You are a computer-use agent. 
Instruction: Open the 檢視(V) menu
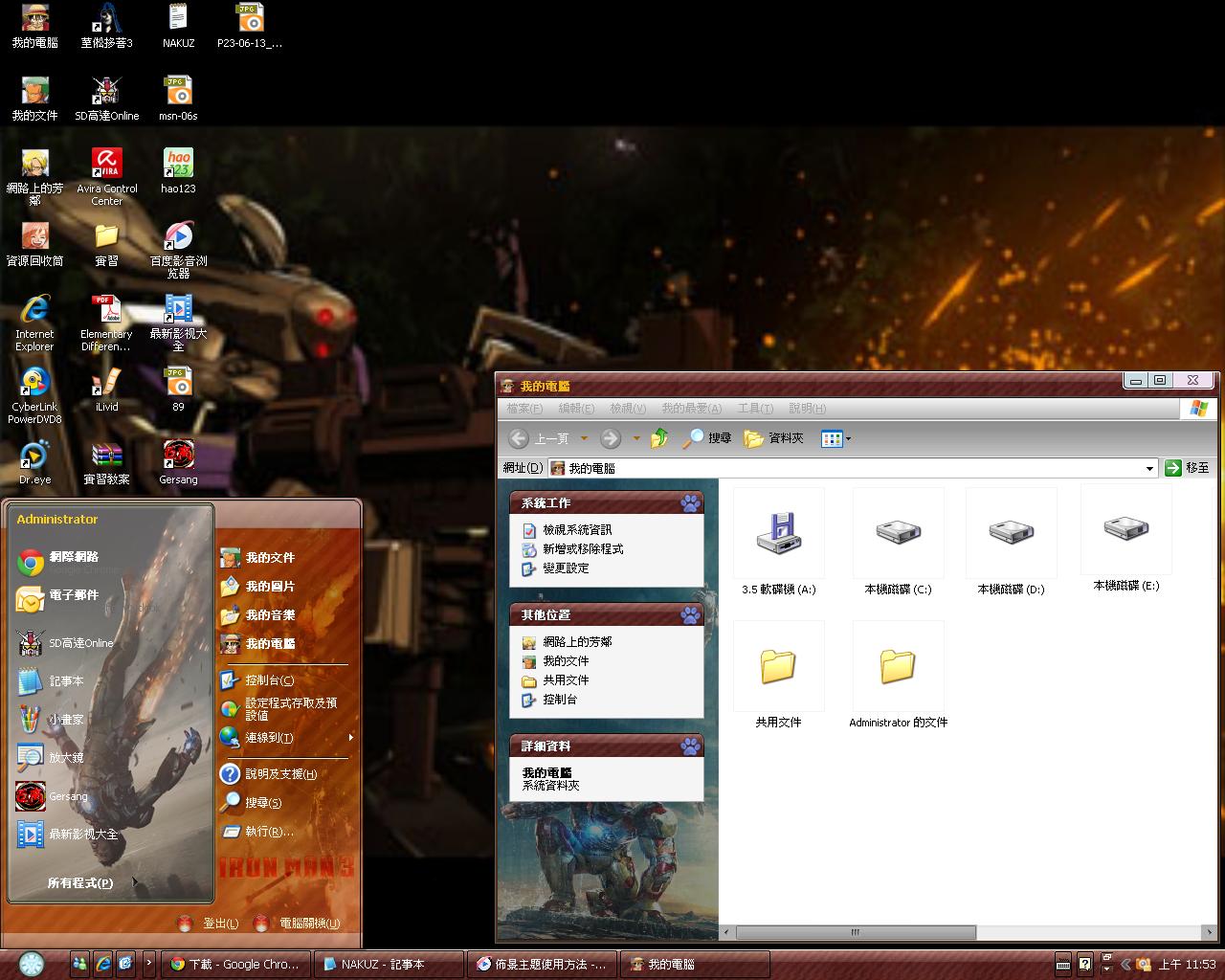pos(627,409)
